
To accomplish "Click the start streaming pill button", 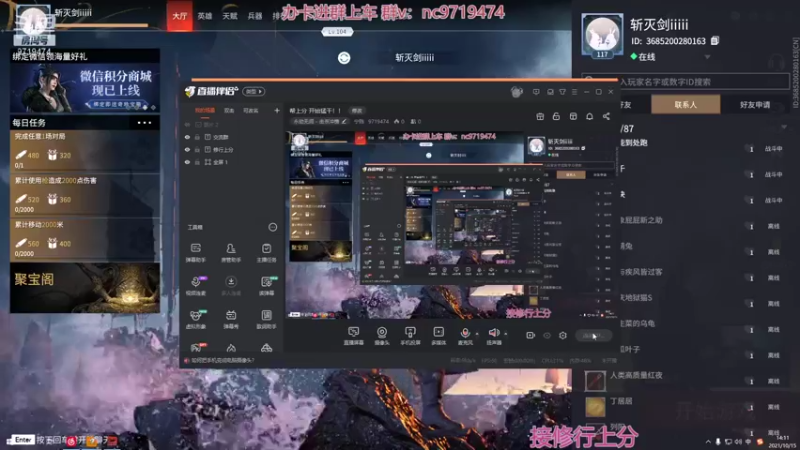I will point(593,335).
